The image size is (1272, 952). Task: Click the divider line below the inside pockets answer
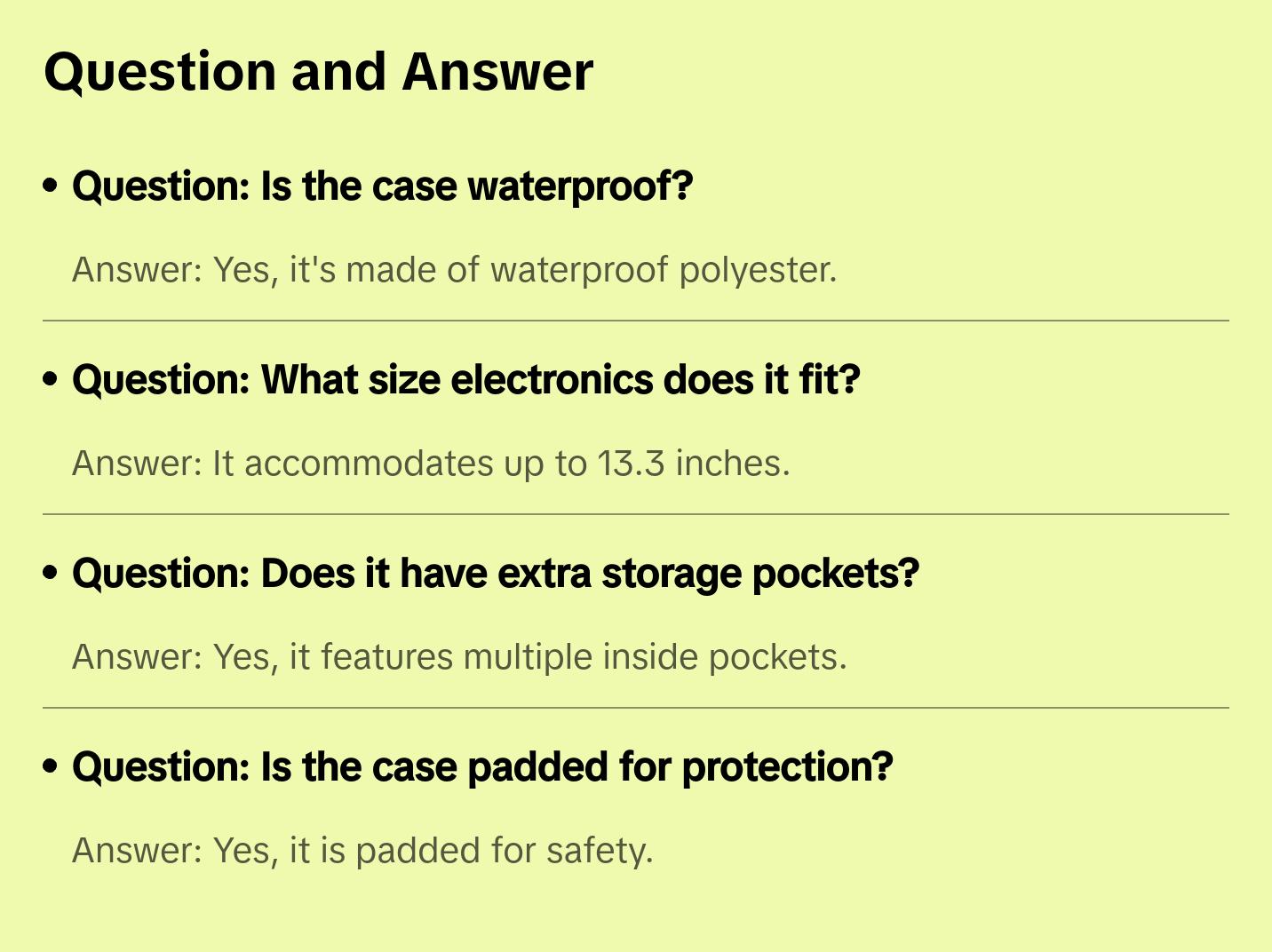(636, 708)
